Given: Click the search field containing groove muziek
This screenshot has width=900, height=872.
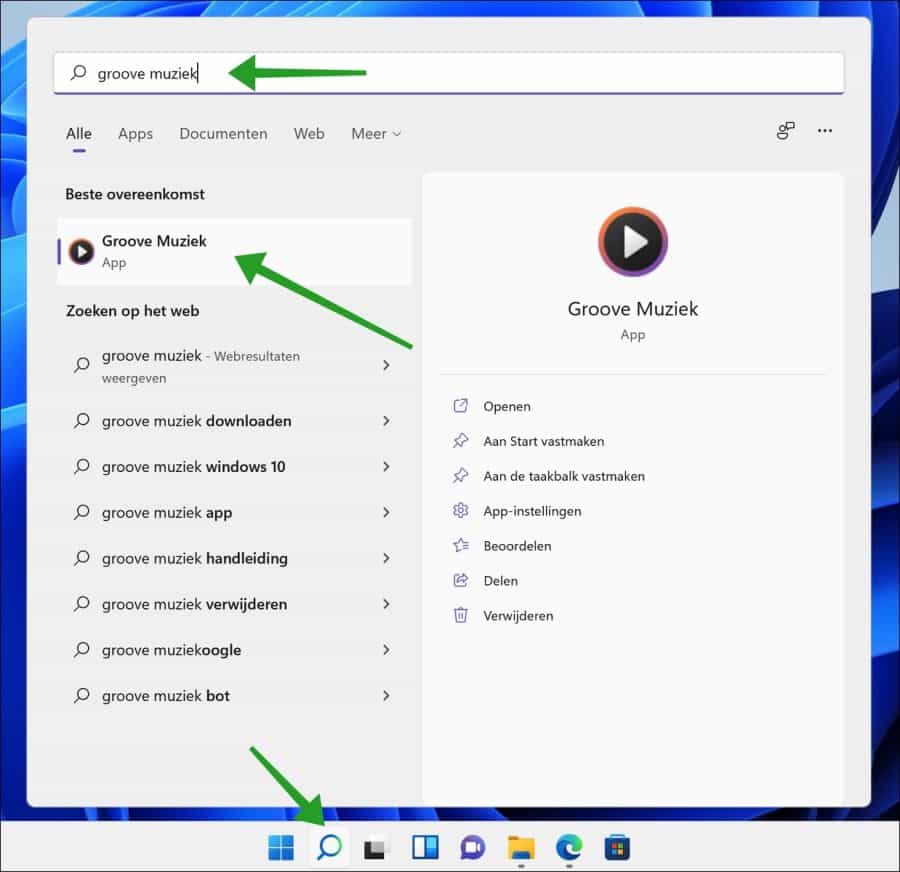Looking at the screenshot, I should click(x=449, y=73).
